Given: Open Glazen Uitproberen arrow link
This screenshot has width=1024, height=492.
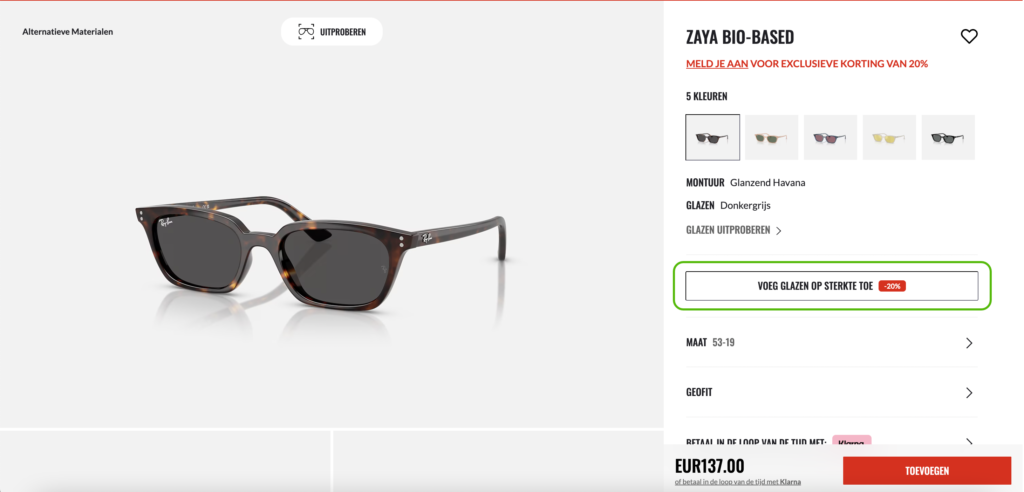Looking at the screenshot, I should point(734,230).
